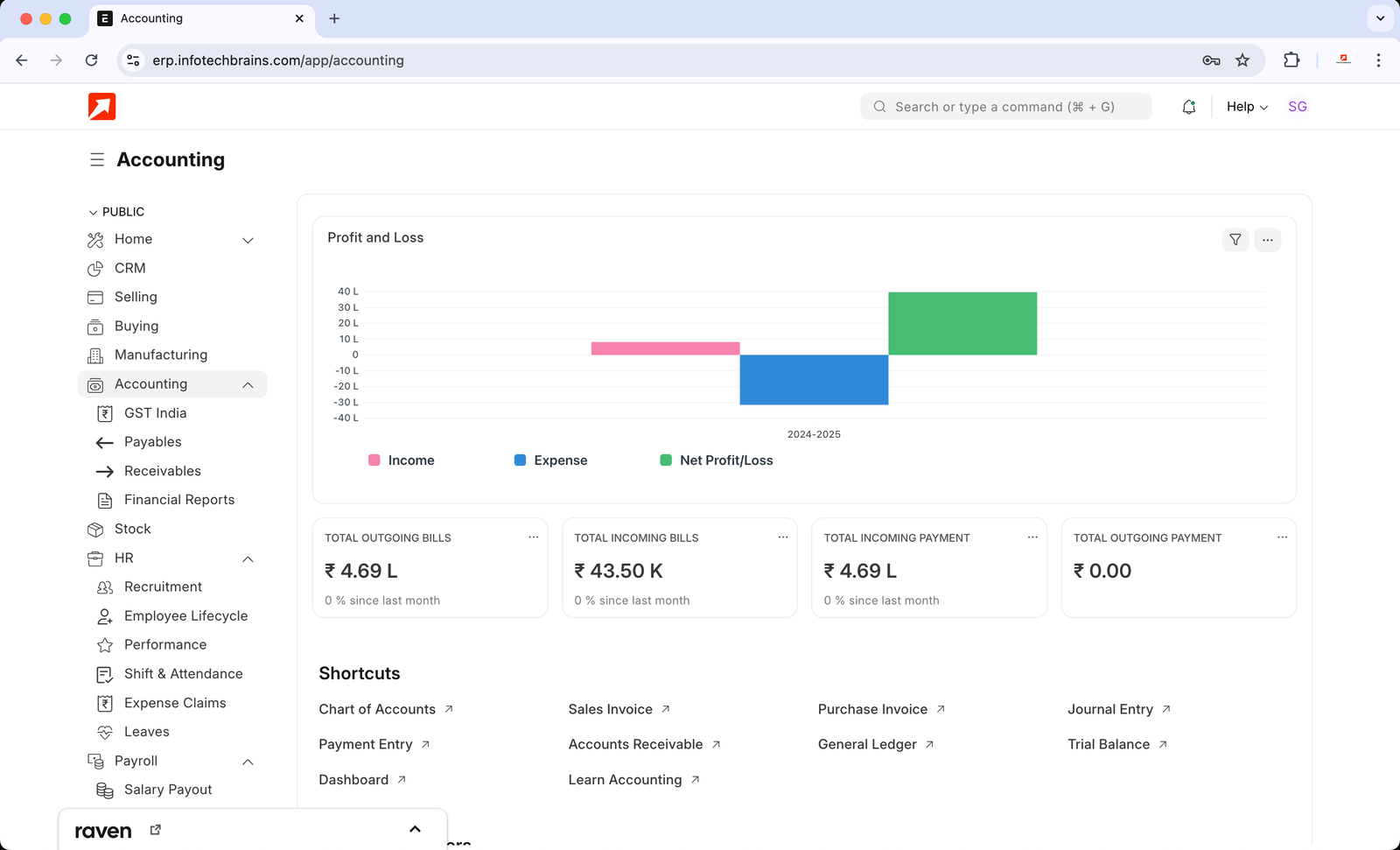Open the Trial Balance shortcut

[1108, 744]
